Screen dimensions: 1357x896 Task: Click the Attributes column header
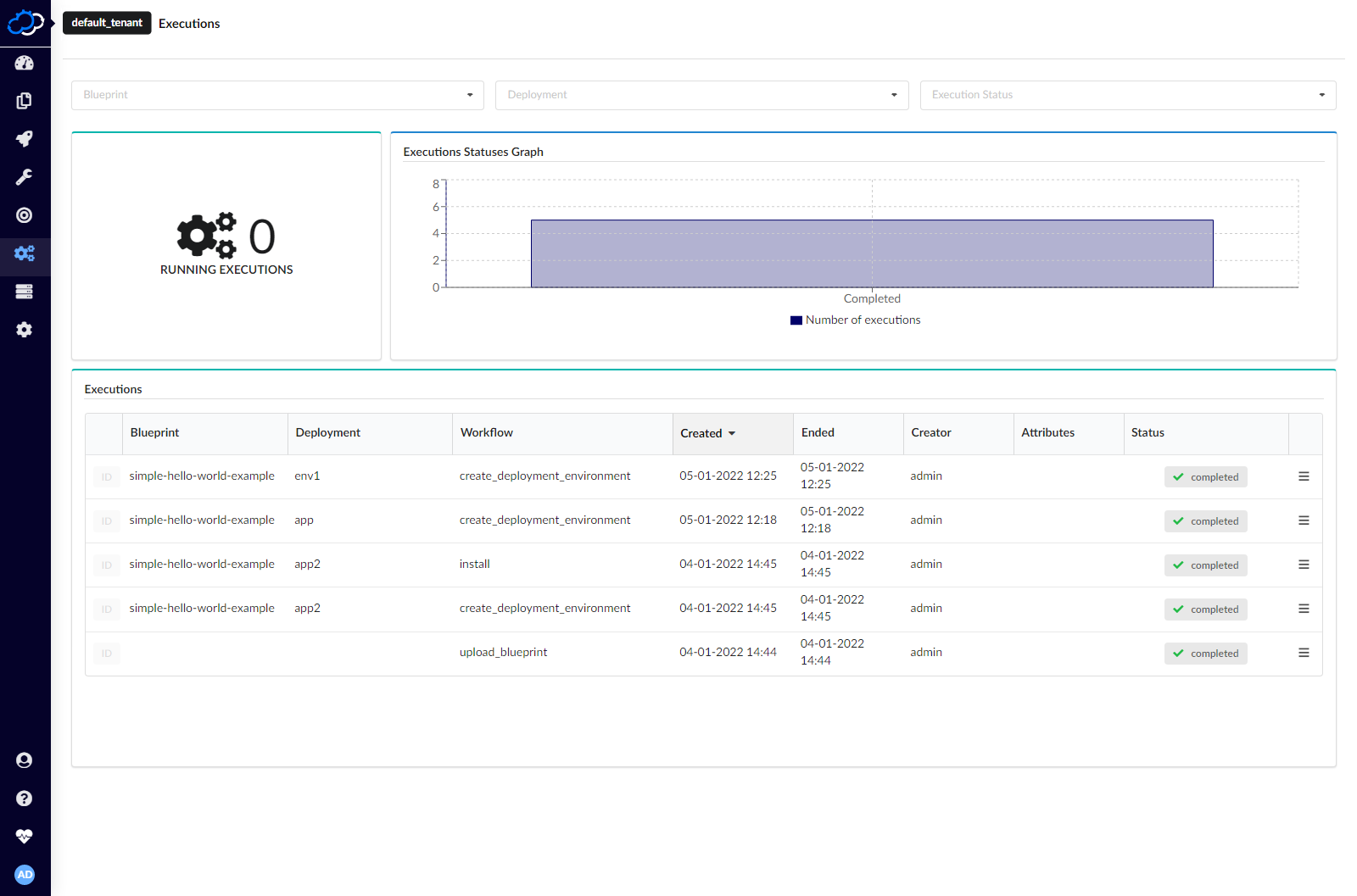click(1069, 433)
